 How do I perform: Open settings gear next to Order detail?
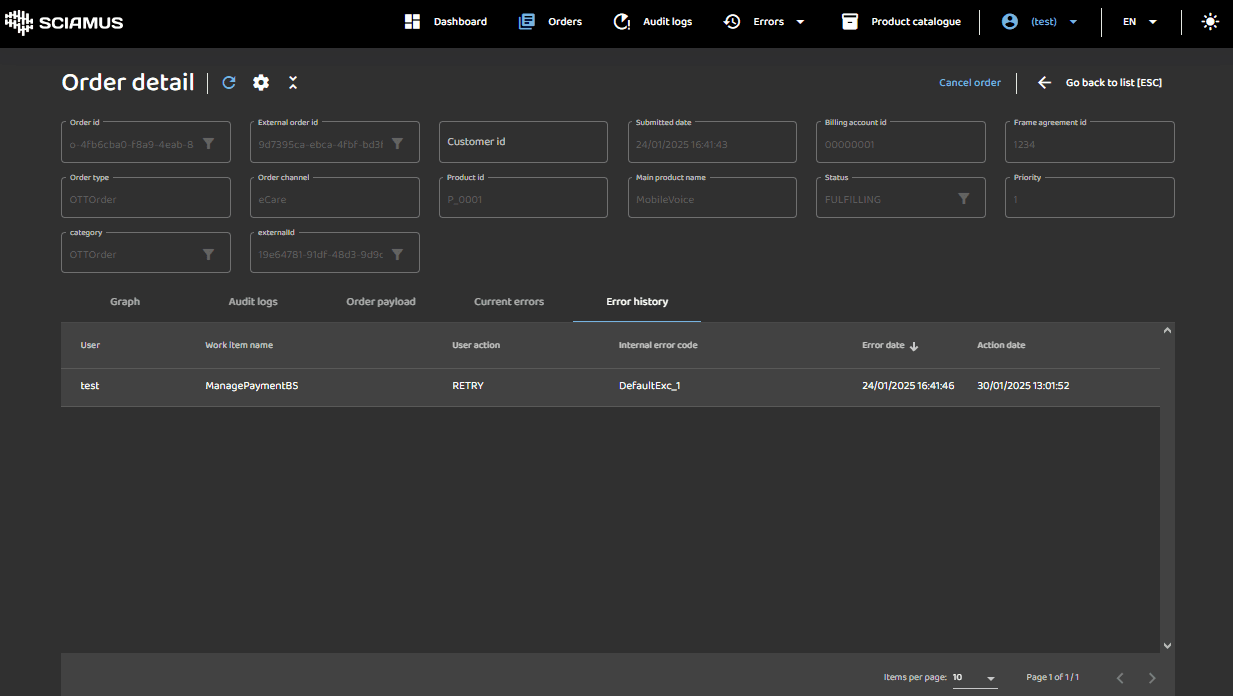tap(261, 83)
